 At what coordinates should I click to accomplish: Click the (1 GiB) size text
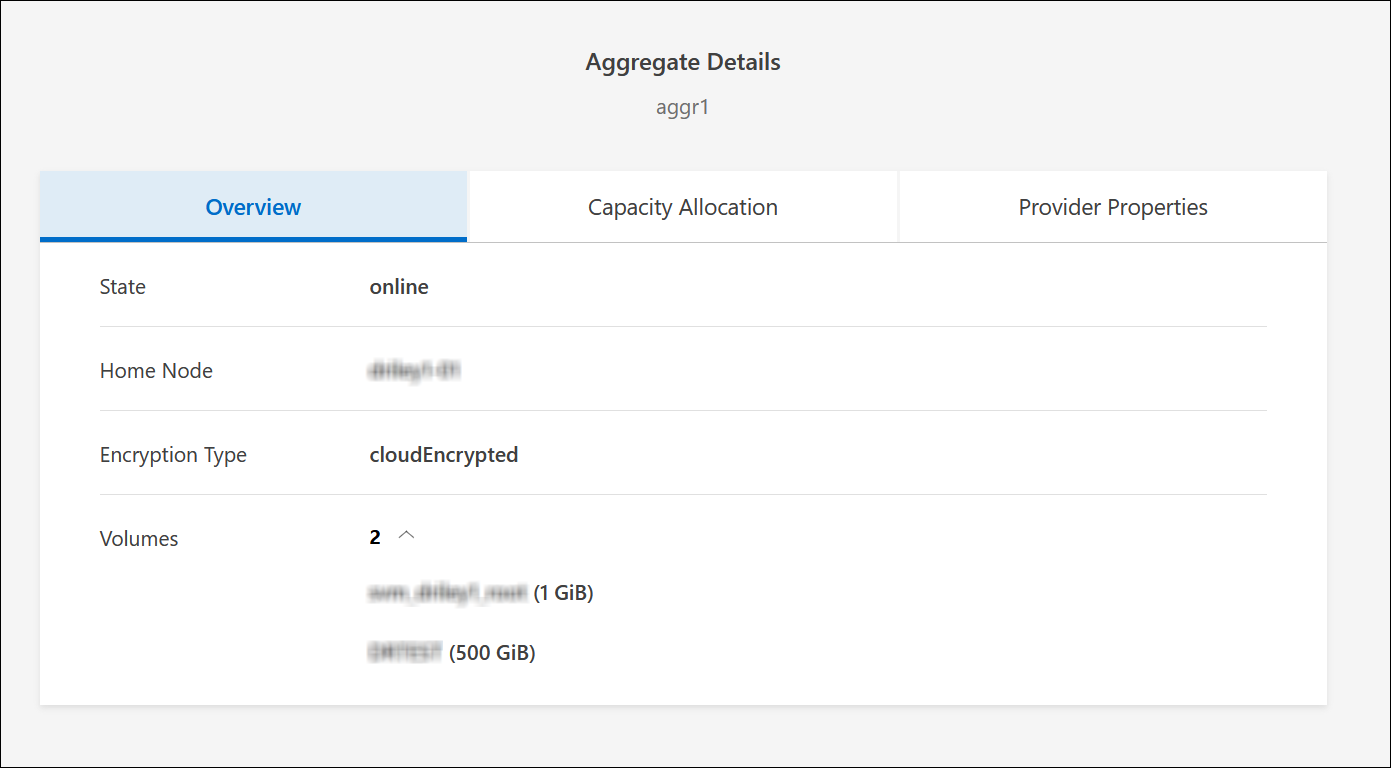pos(564,593)
